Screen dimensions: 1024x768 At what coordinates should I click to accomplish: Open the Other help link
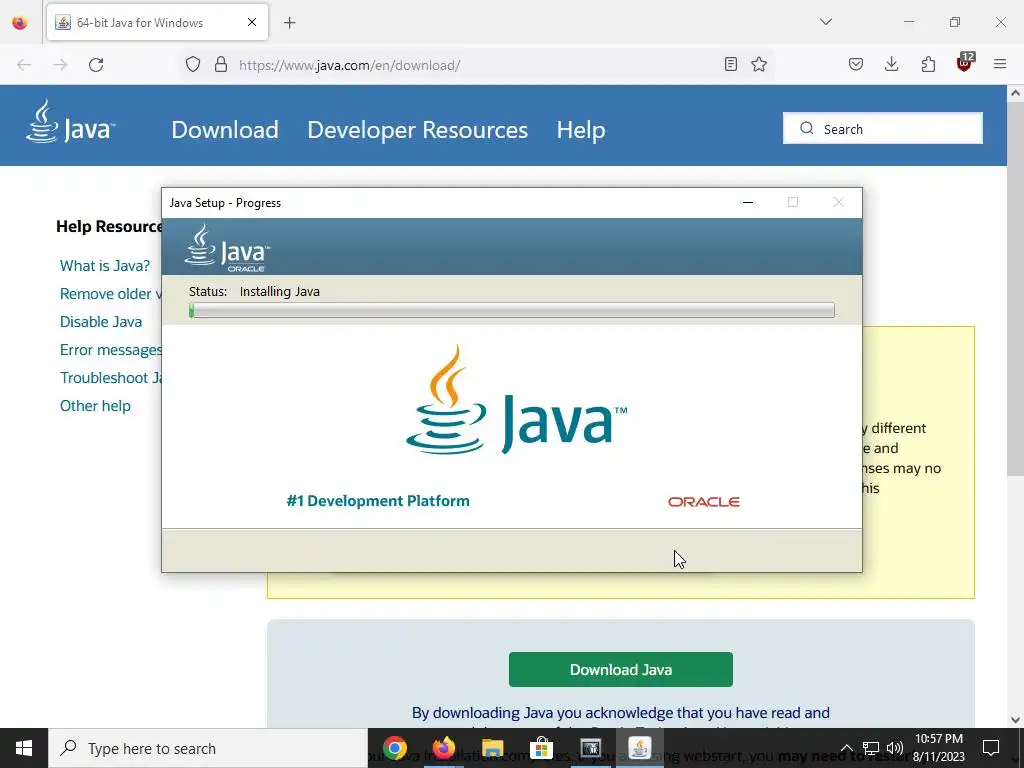click(95, 406)
